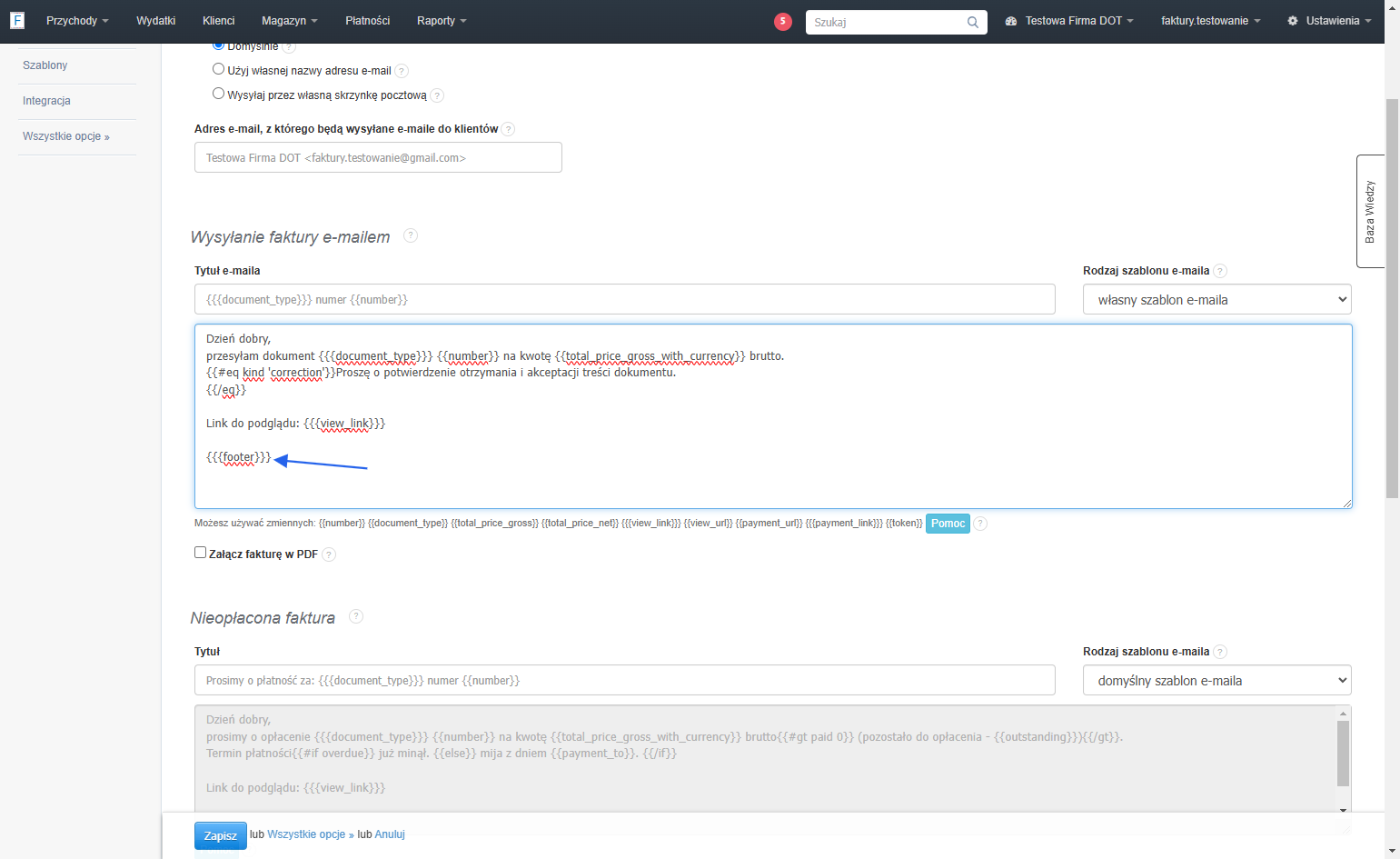Click the Anuluj link
1400x859 pixels.
[x=390, y=834]
